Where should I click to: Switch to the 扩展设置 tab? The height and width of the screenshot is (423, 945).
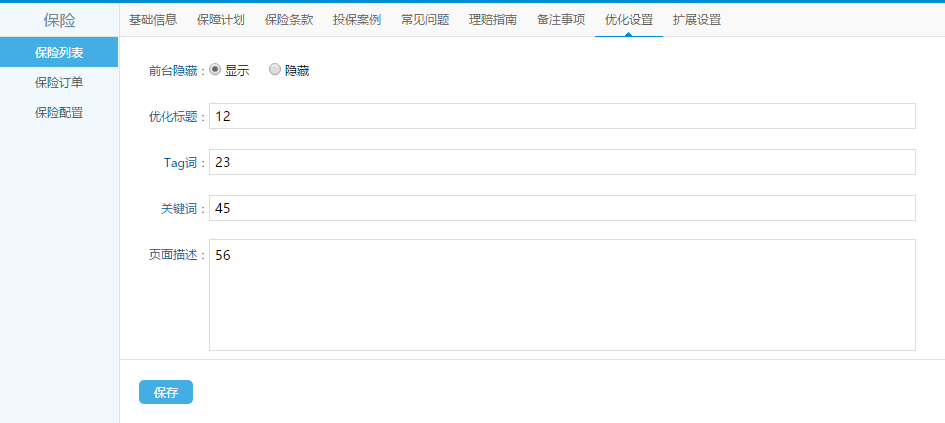click(697, 20)
